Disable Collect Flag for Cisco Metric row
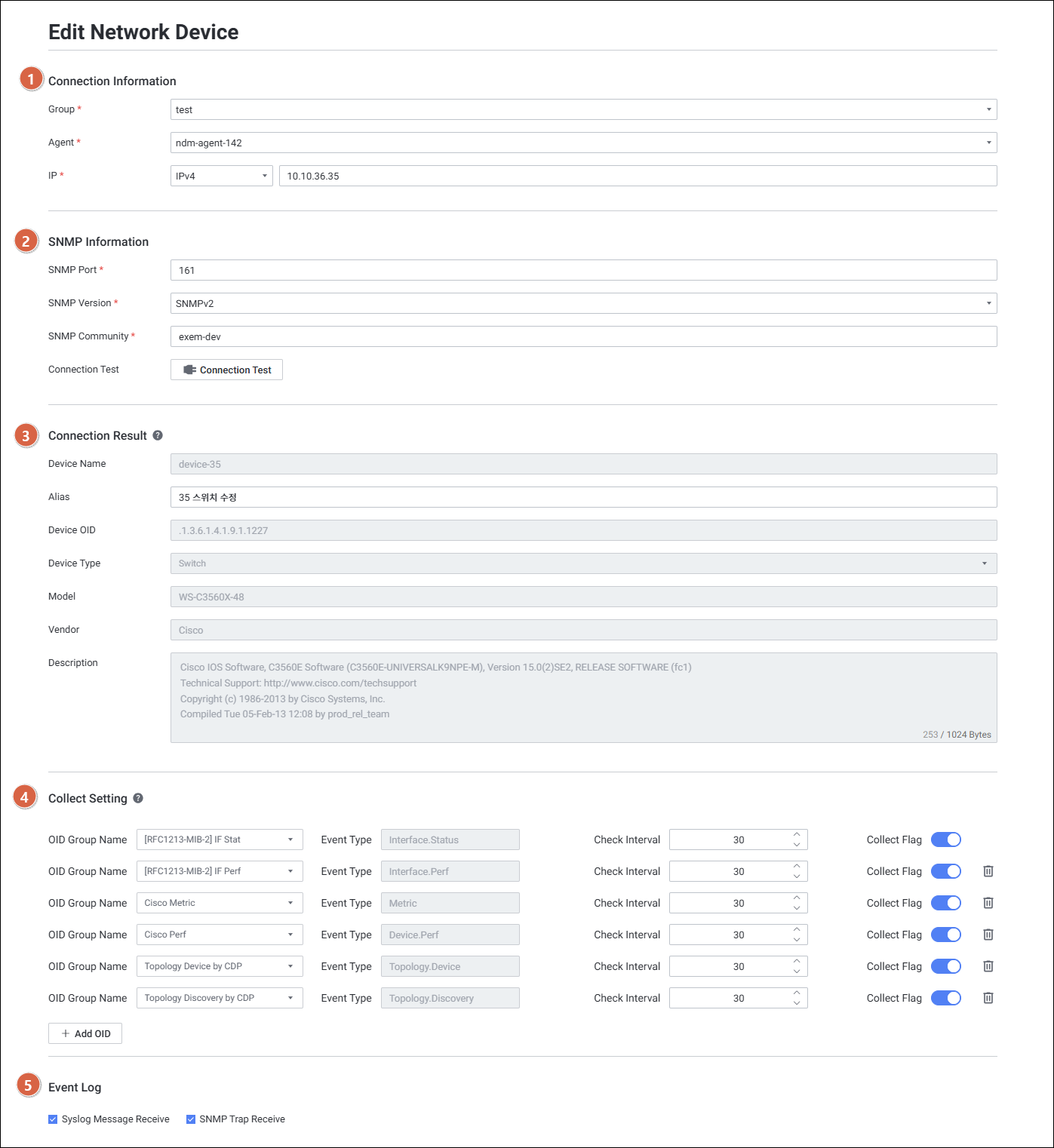The image size is (1054, 1148). 945,903
